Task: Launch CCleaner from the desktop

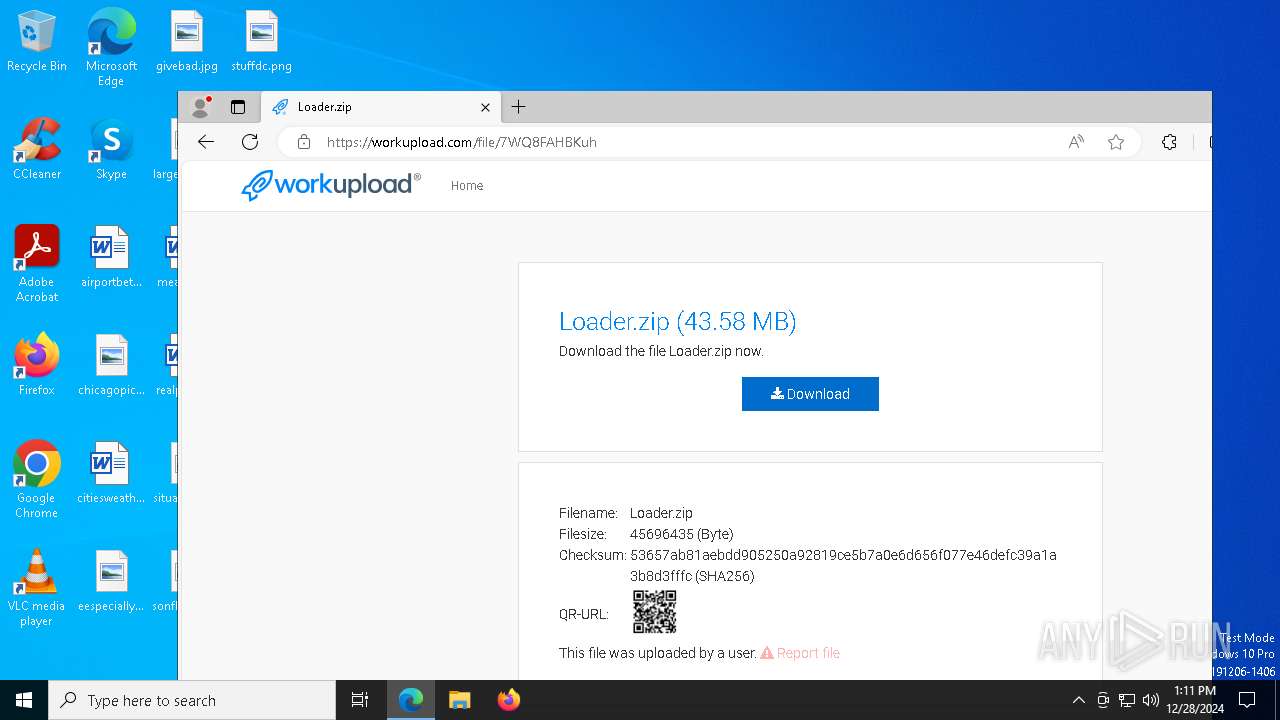Action: 37,148
